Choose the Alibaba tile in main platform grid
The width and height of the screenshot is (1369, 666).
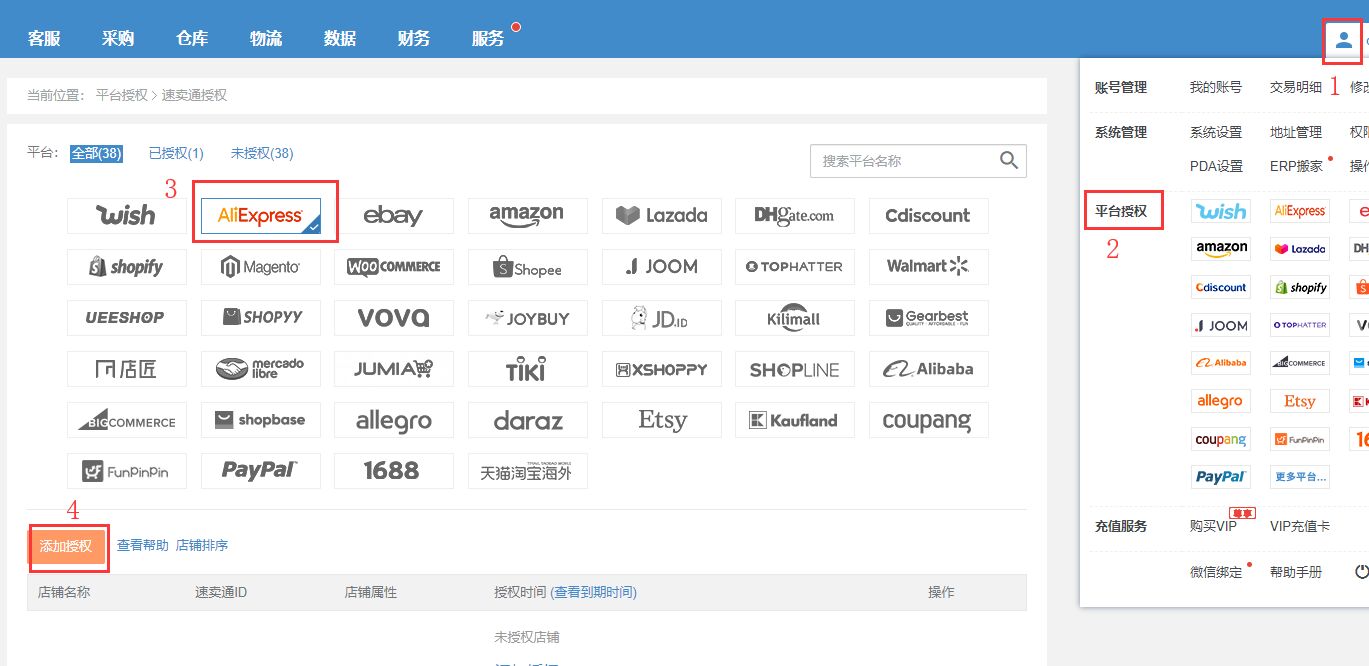tap(929, 369)
